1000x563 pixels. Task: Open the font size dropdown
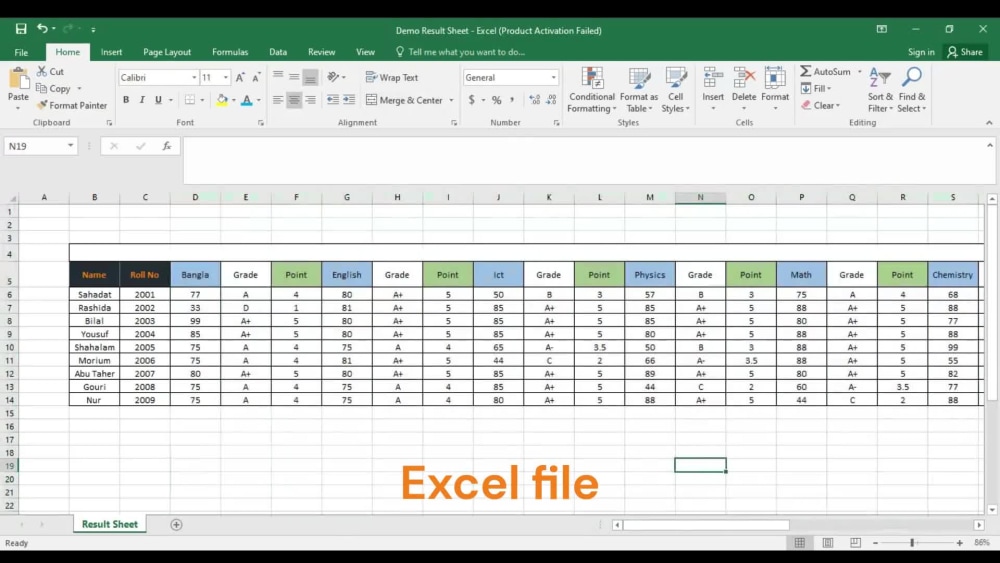226,77
